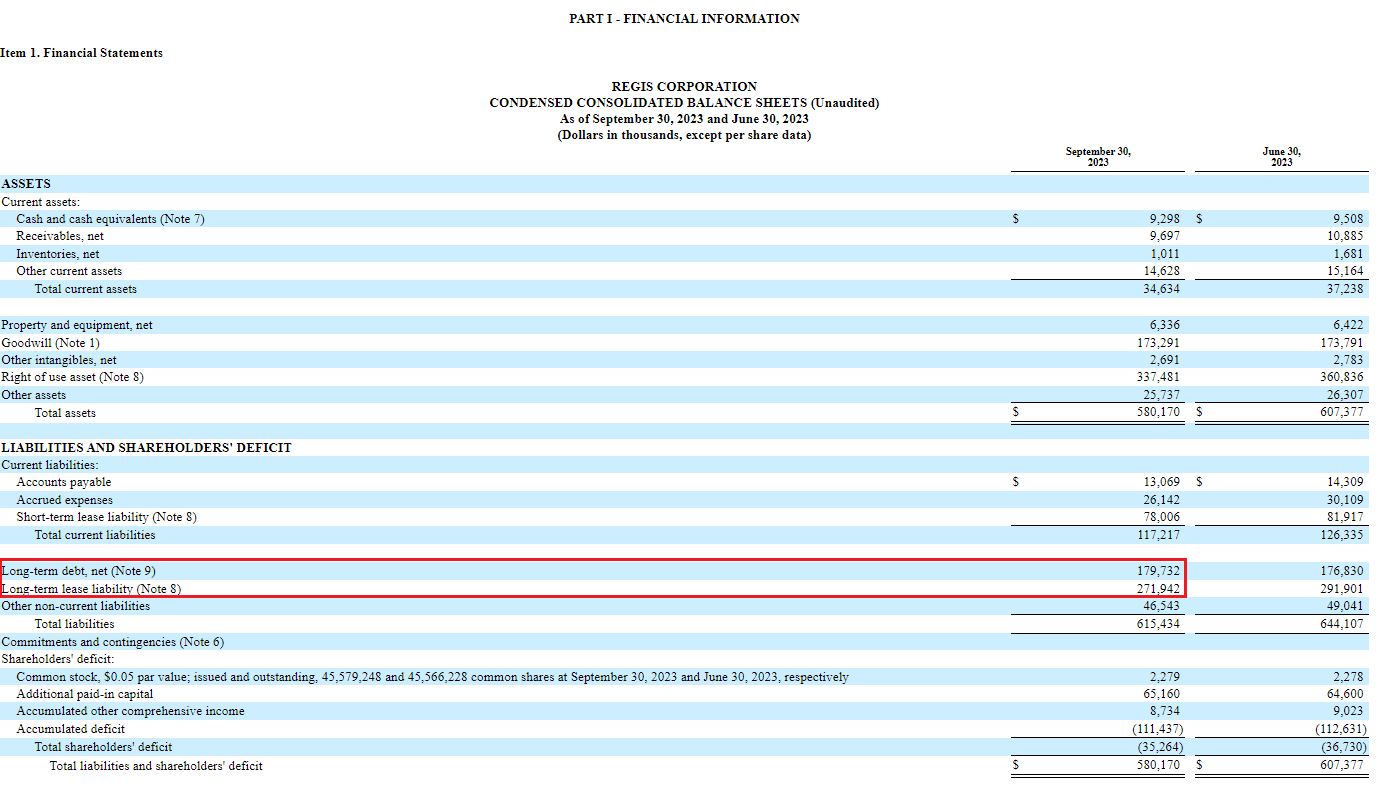The width and height of the screenshot is (1377, 791).
Task: Click right of use asset value 360,836
Action: point(1341,377)
